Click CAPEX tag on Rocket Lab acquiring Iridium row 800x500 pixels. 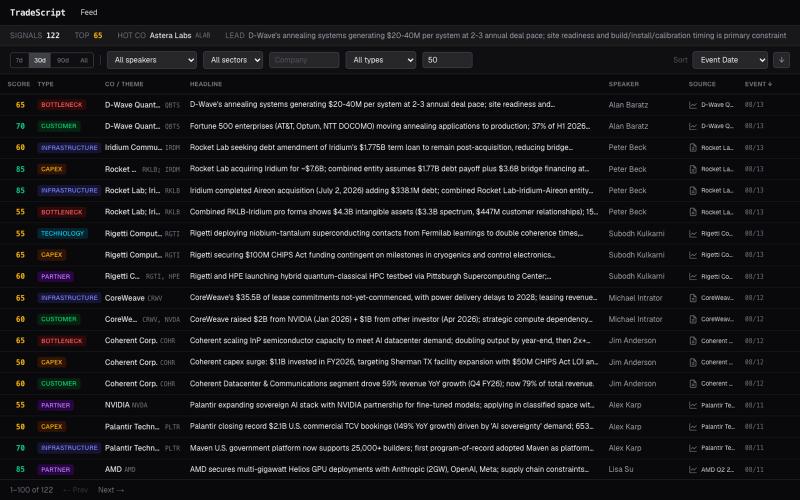pyautogui.click(x=52, y=169)
